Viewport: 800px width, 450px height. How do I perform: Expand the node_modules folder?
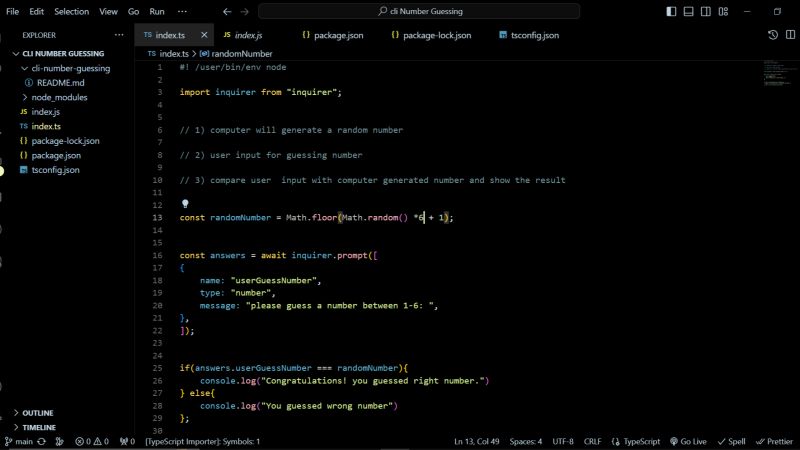[59, 97]
